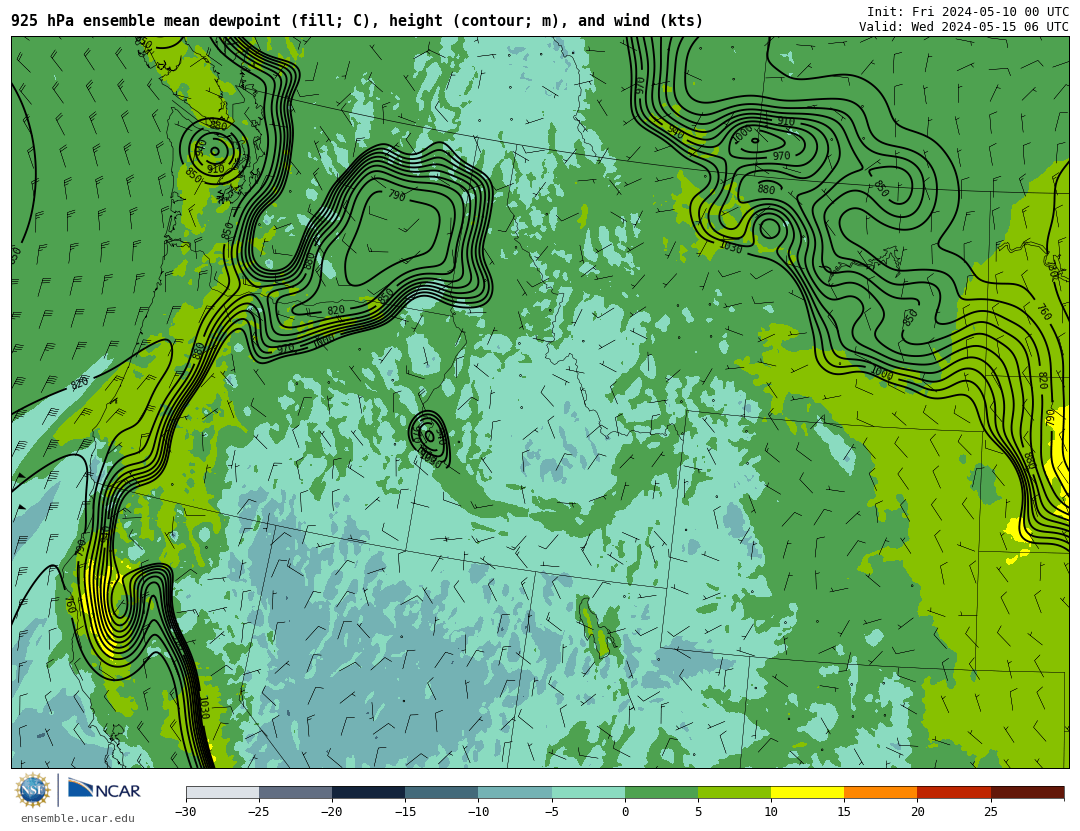
Task: Click the 'Init: Fri 2024-05-10 00 UTC' text
Action: [968, 12]
